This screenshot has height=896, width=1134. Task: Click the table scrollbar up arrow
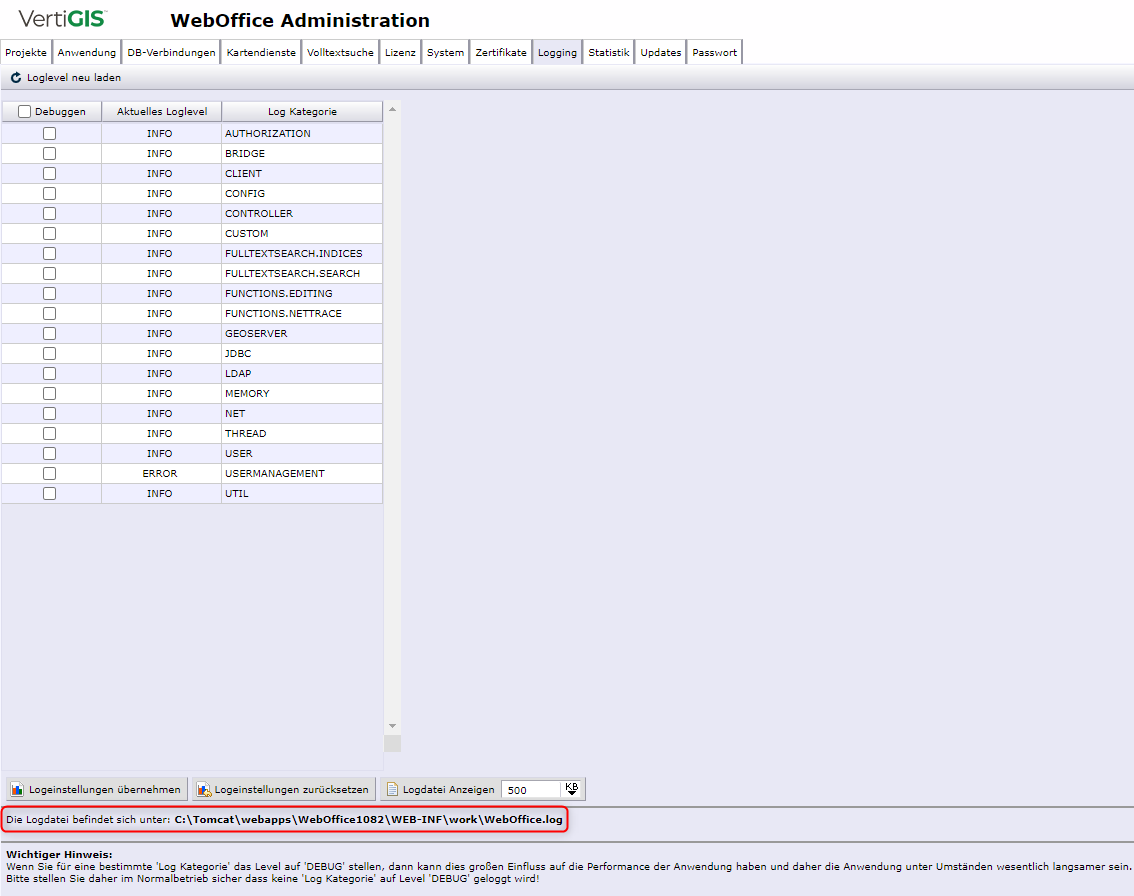coord(392,109)
